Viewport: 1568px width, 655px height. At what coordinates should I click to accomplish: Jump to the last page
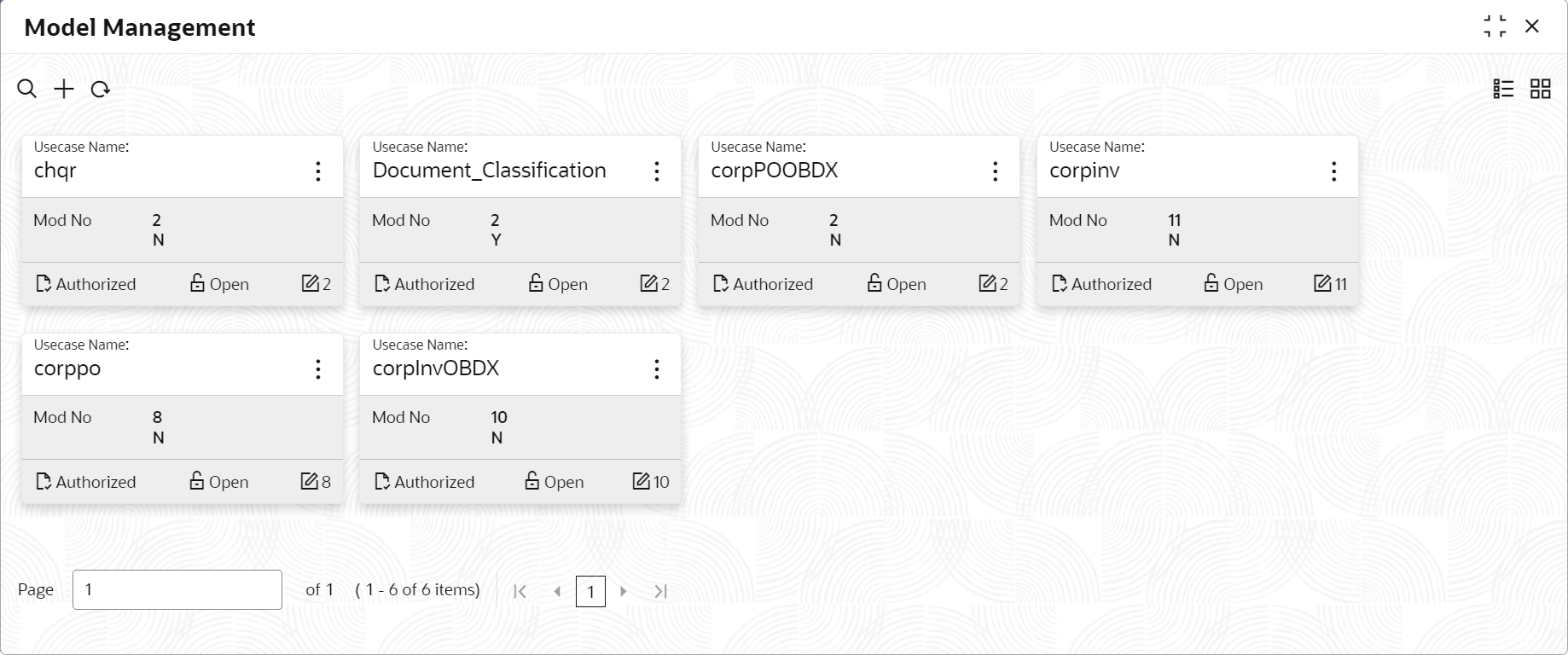(660, 591)
